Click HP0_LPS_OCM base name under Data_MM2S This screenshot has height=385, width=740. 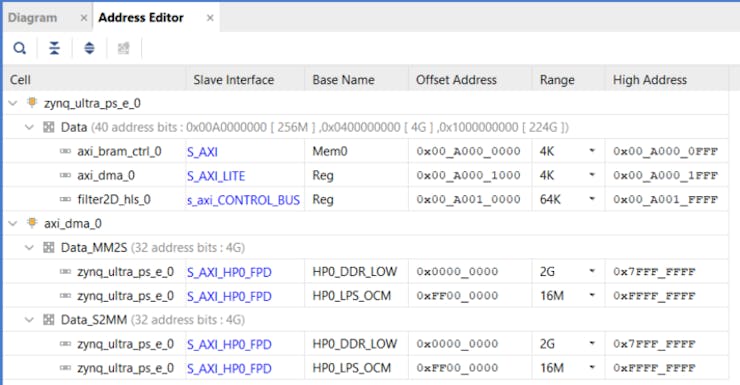tap(352, 295)
